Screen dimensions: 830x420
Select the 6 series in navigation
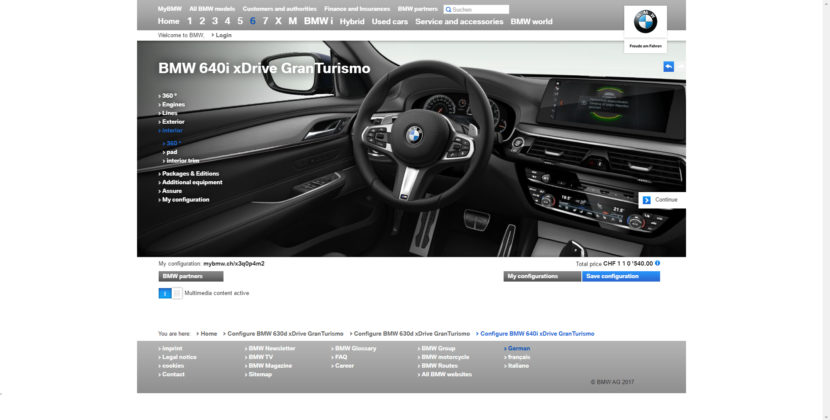click(x=252, y=21)
